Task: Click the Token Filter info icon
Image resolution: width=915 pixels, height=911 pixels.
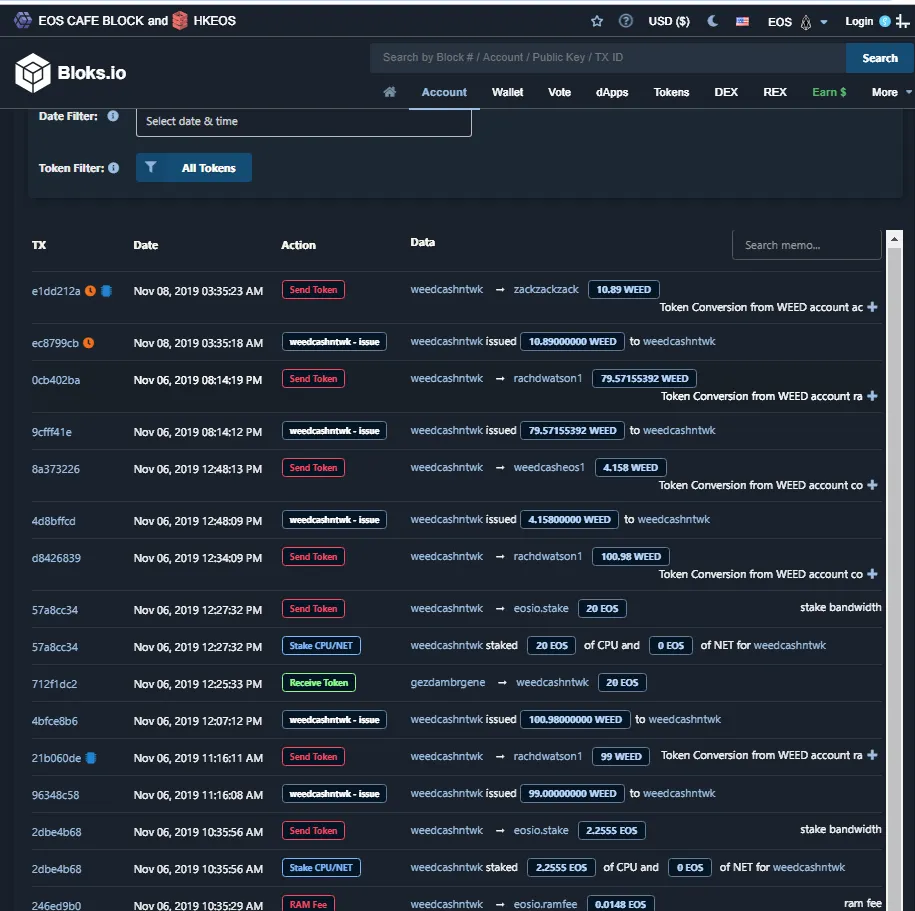Action: (x=114, y=168)
